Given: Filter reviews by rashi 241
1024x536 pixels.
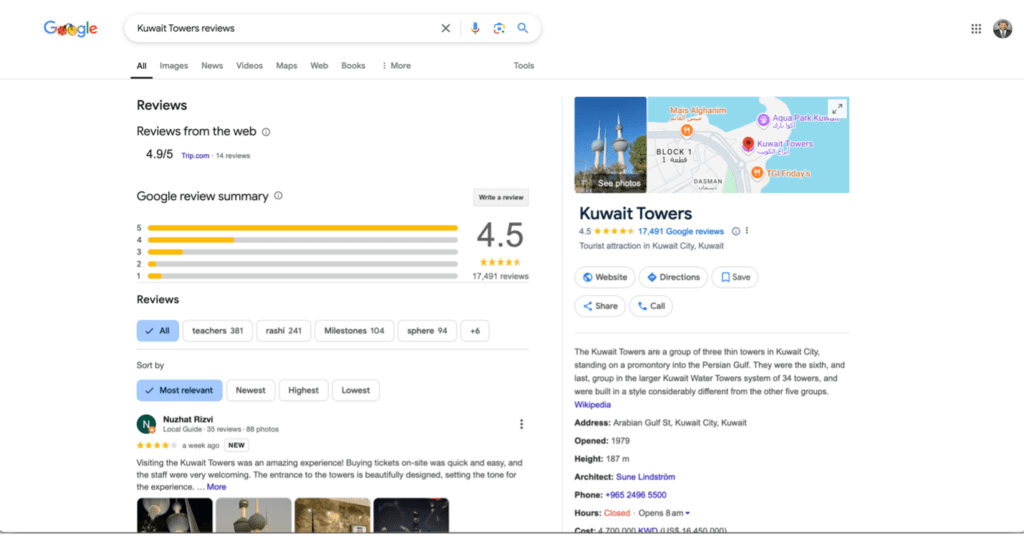Looking at the screenshot, I should tap(283, 331).
